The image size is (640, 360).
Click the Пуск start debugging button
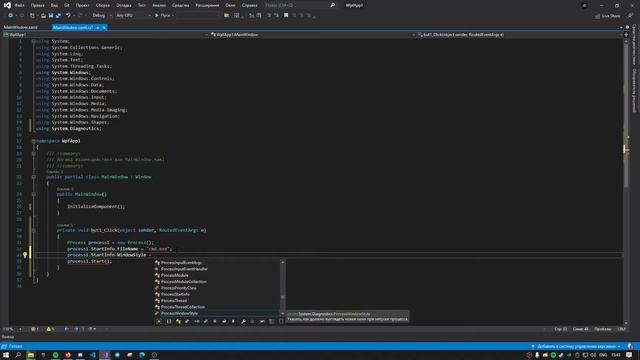pos(163,15)
